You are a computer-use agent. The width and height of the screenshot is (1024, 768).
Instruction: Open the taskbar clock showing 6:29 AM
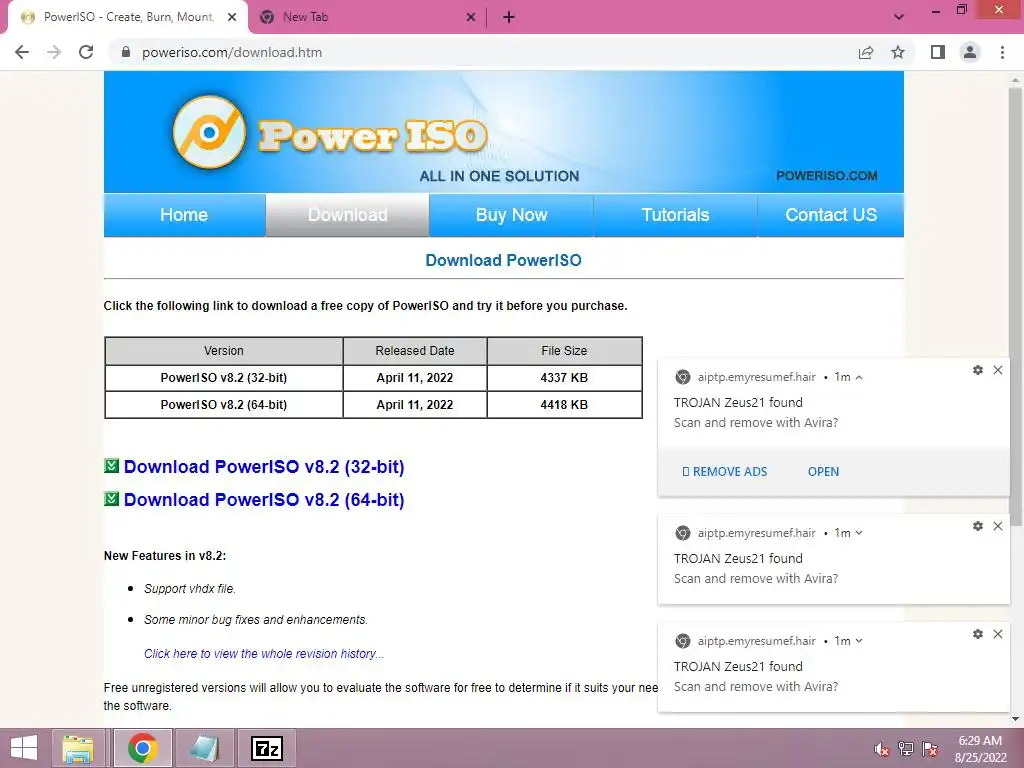[980, 749]
